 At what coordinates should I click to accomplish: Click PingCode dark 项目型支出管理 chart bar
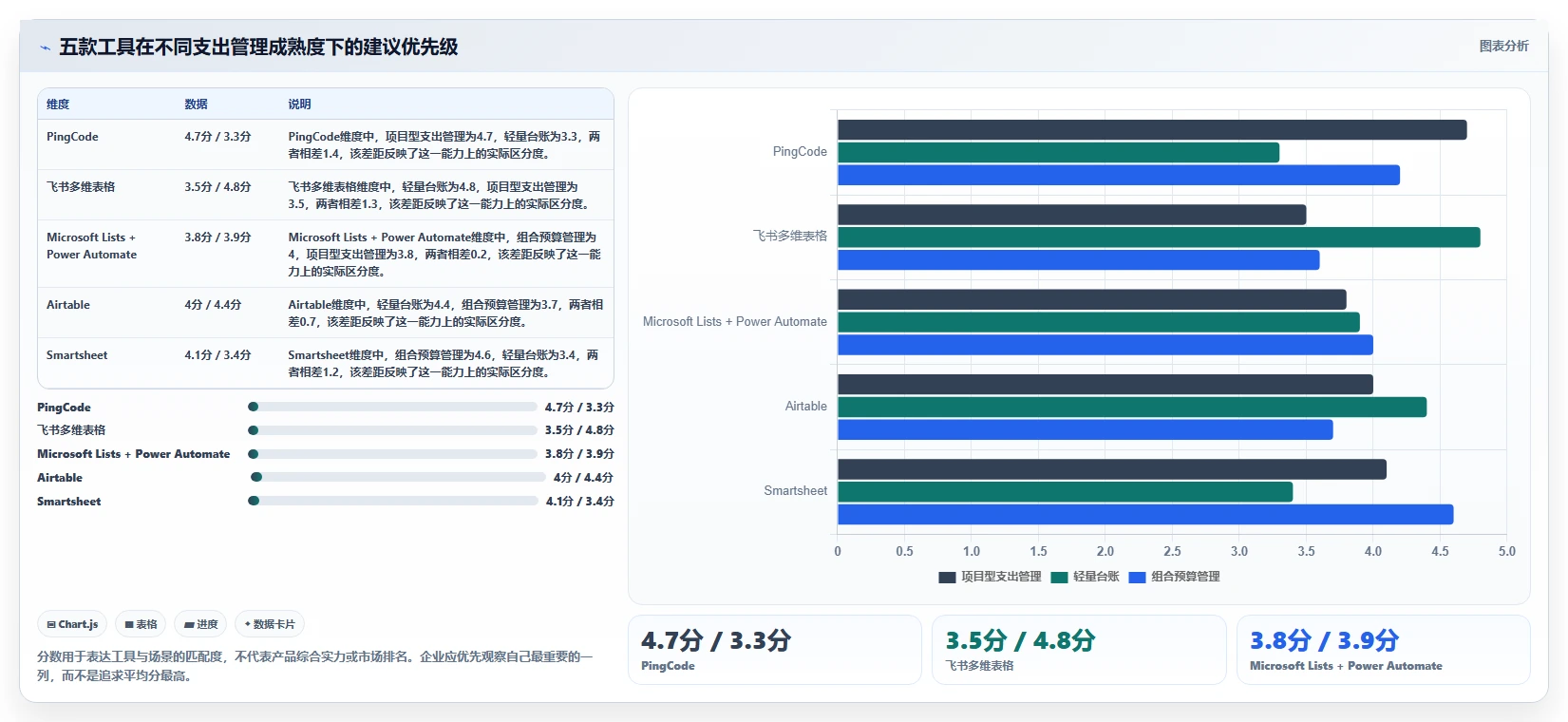(x=1152, y=130)
